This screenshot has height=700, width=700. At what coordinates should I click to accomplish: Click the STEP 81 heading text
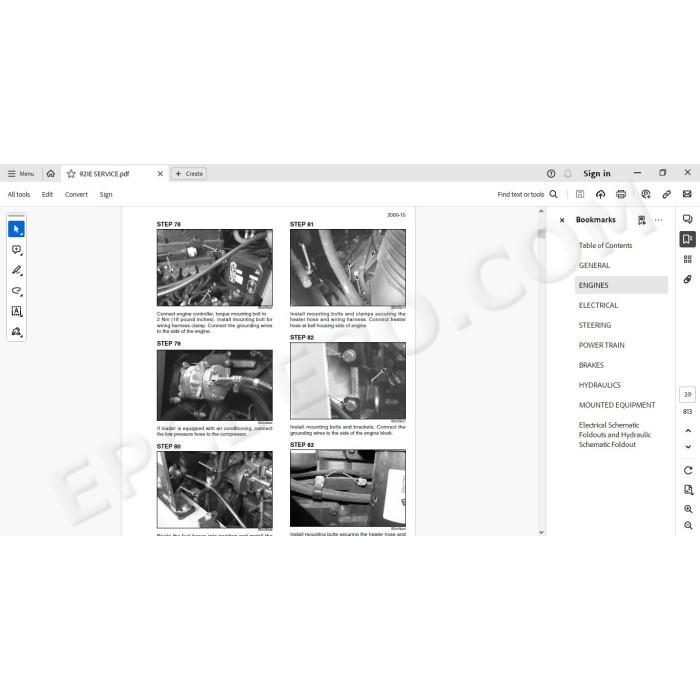[302, 224]
